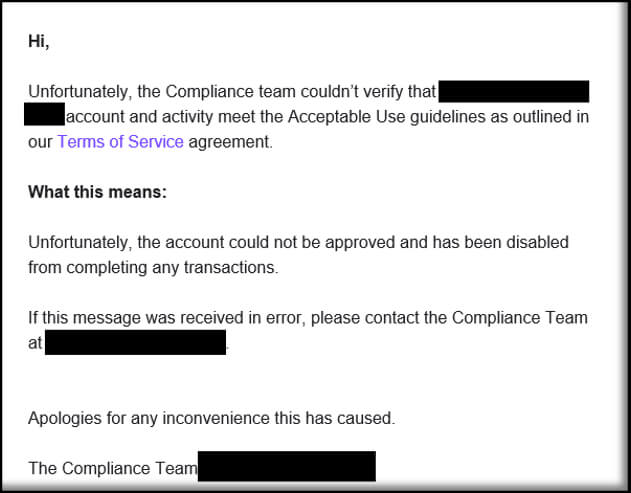Click the line "from completing any transactions."

click(153, 268)
